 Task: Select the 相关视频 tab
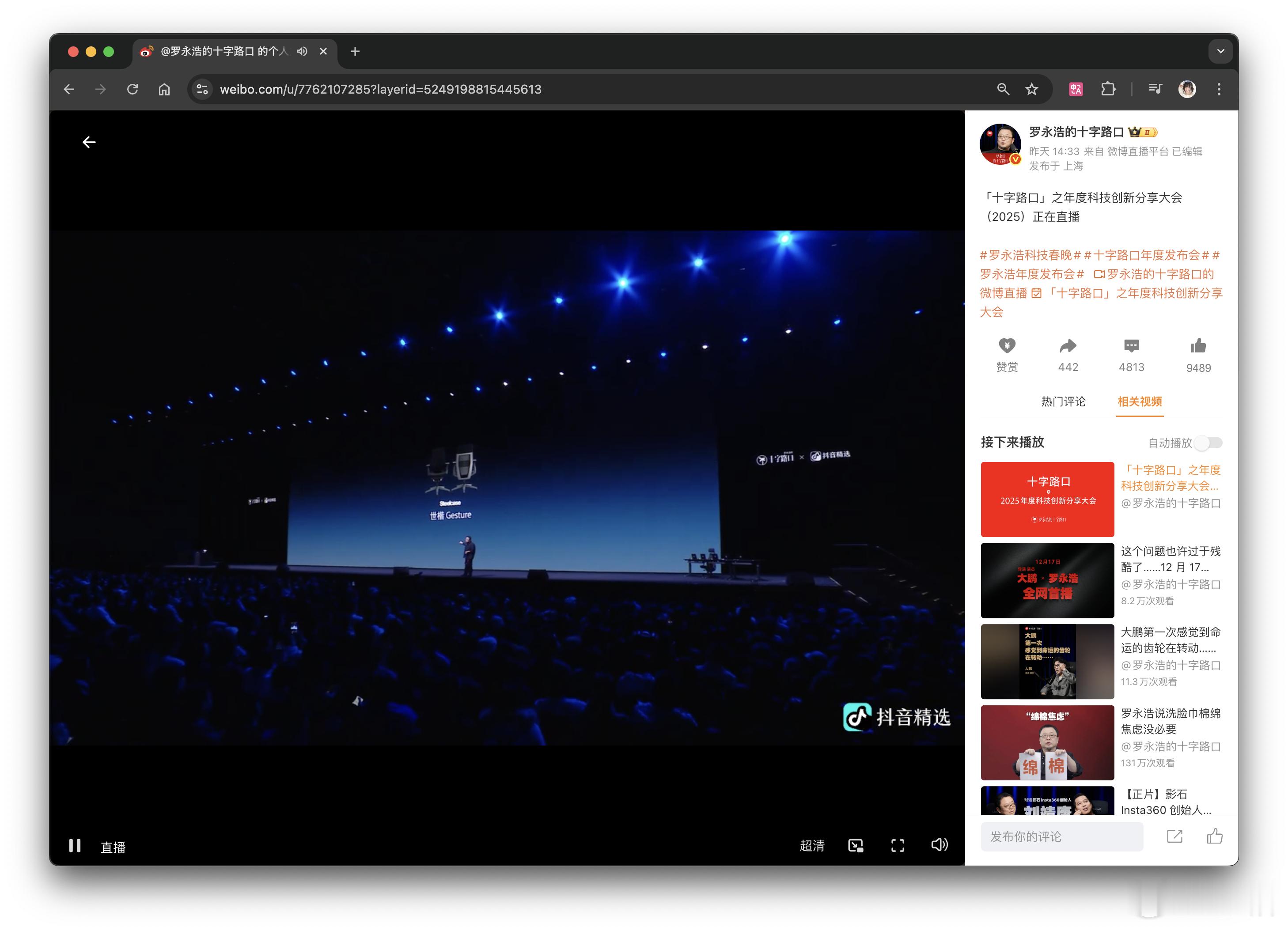point(1139,402)
